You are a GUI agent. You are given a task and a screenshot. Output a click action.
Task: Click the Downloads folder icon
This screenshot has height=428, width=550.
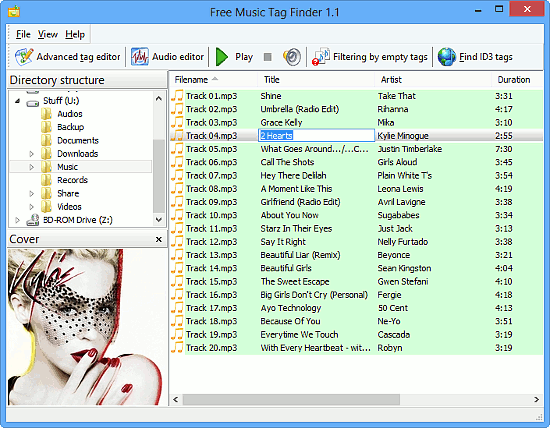pyautogui.click(x=46, y=154)
